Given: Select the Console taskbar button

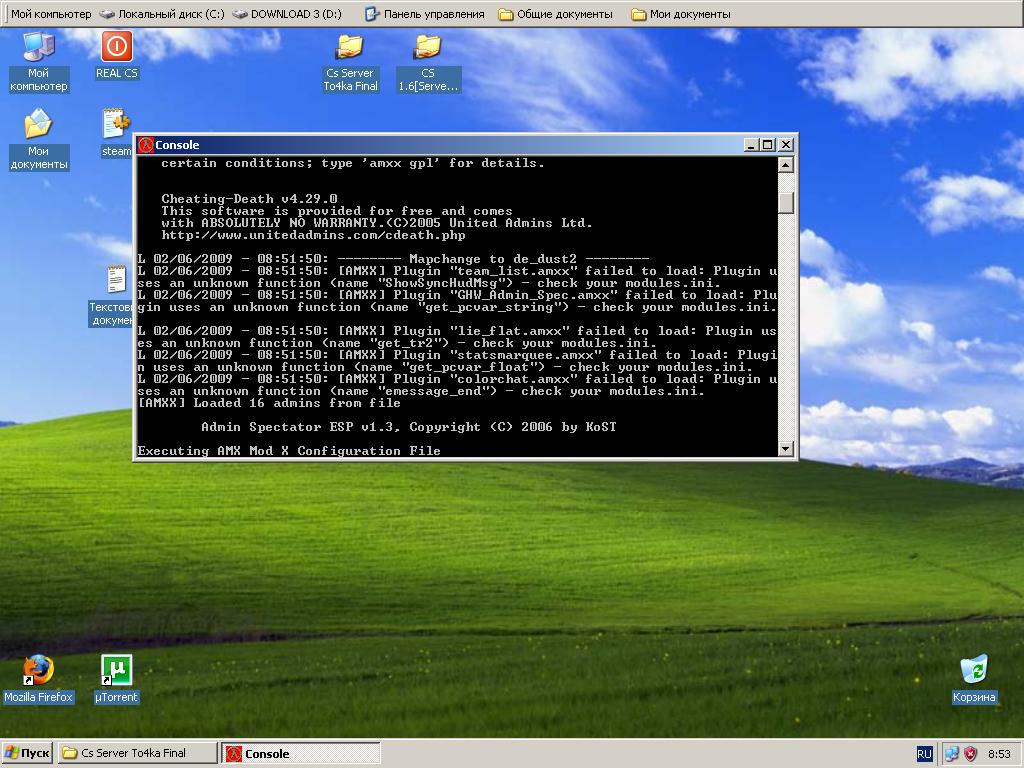Looking at the screenshot, I should coord(300,753).
